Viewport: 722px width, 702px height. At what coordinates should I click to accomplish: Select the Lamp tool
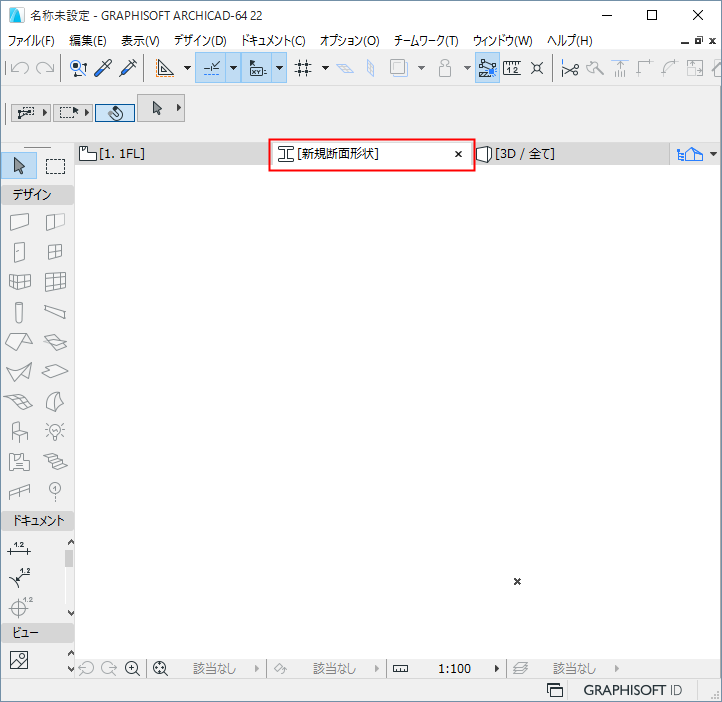pos(55,431)
